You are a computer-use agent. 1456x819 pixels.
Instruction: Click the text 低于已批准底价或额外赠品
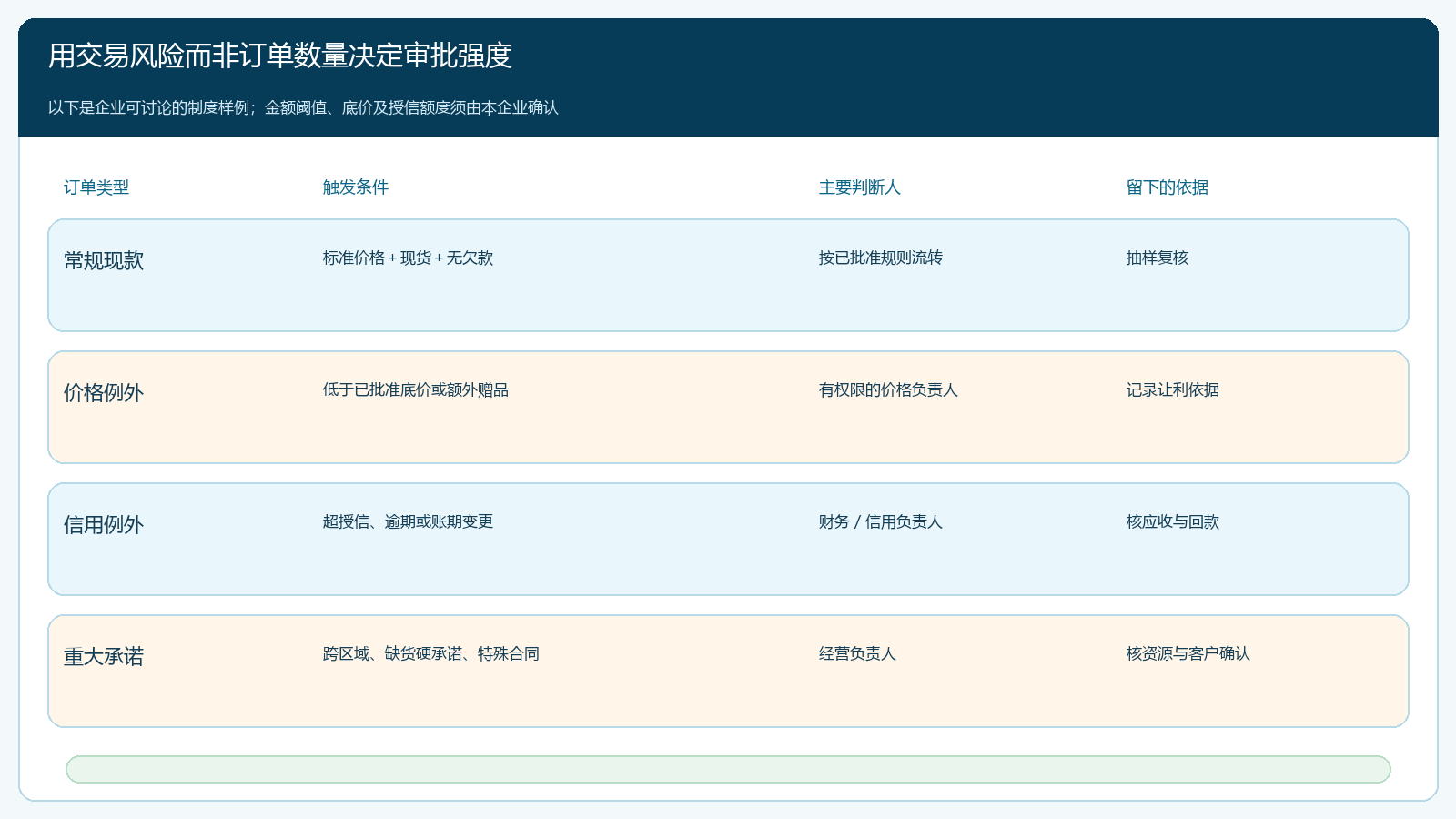416,389
